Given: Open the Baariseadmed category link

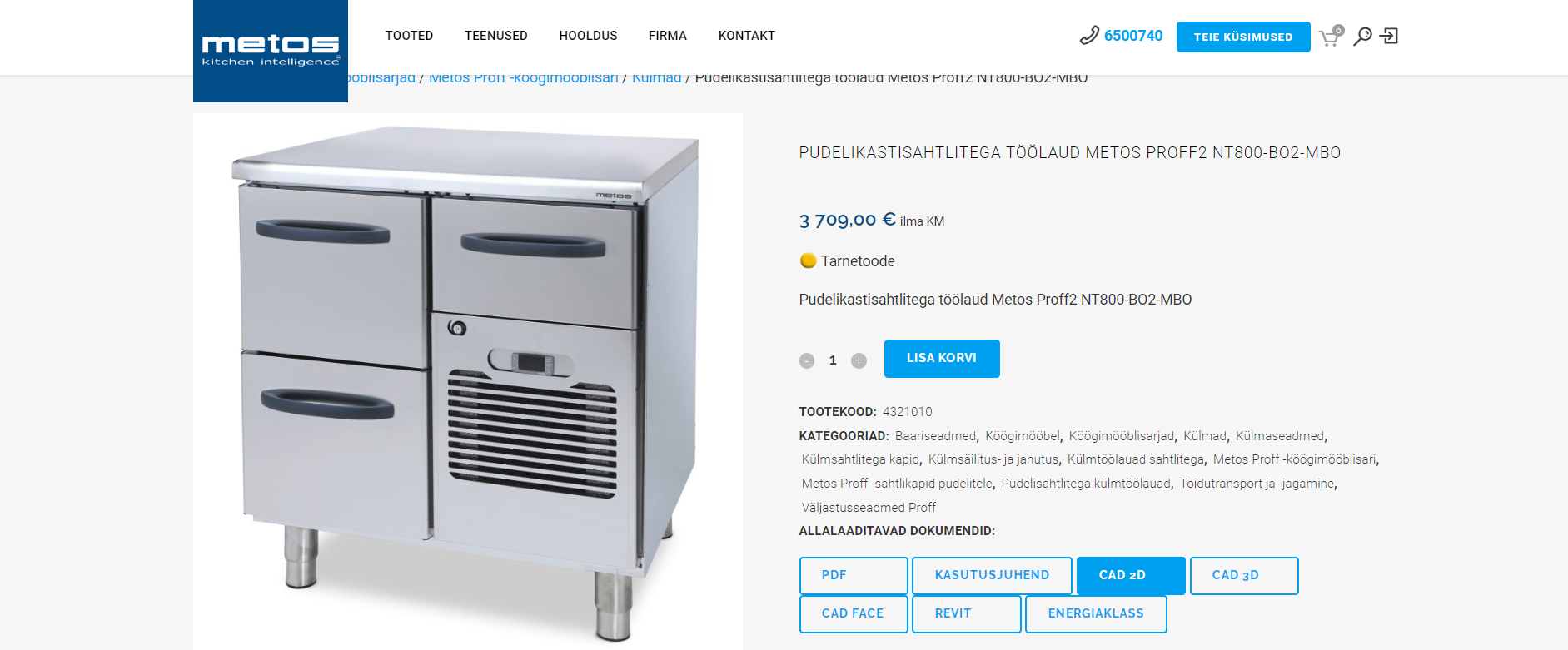Looking at the screenshot, I should tap(935, 436).
